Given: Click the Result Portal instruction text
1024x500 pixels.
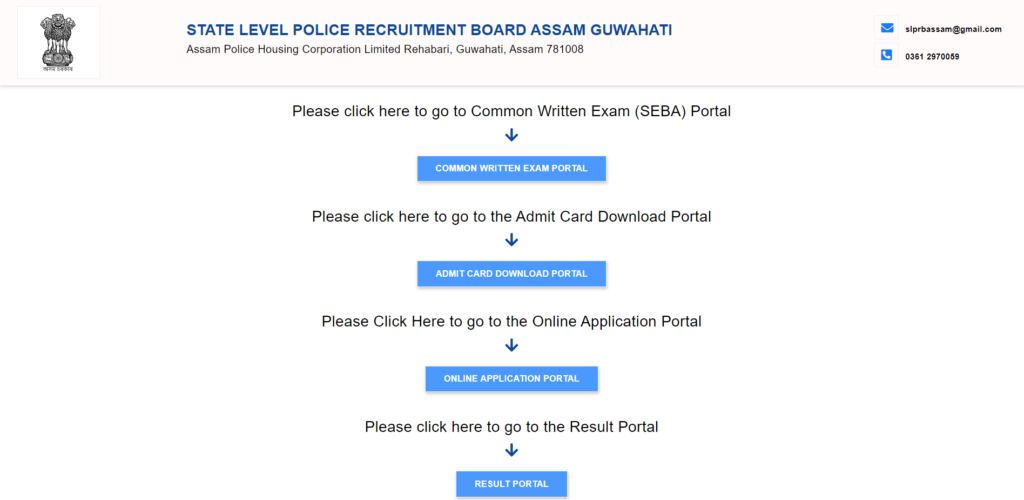Looking at the screenshot, I should (512, 427).
